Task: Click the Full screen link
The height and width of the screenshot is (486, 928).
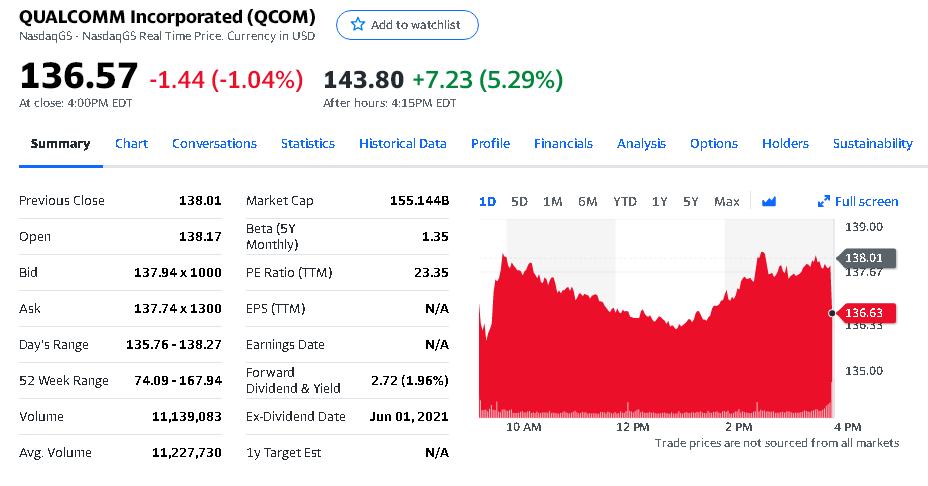Action: [866, 202]
